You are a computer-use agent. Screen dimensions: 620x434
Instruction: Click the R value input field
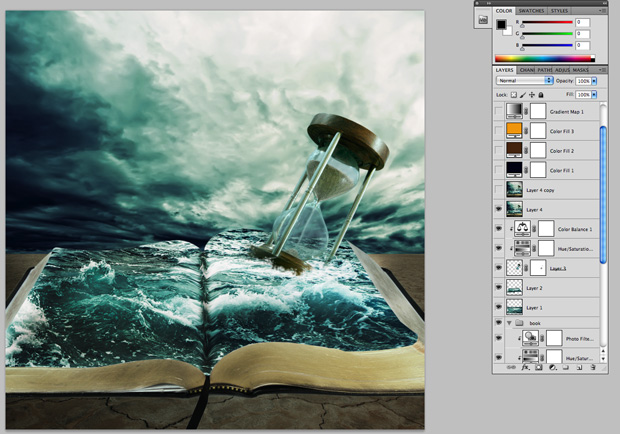point(583,23)
